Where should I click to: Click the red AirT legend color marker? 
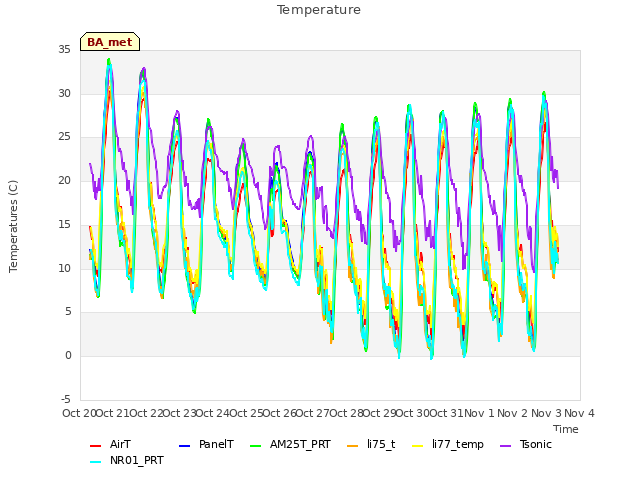coord(95,446)
